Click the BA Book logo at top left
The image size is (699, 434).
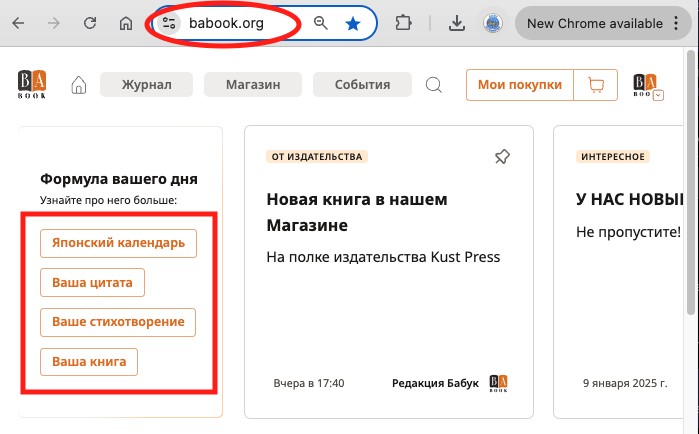(x=32, y=84)
